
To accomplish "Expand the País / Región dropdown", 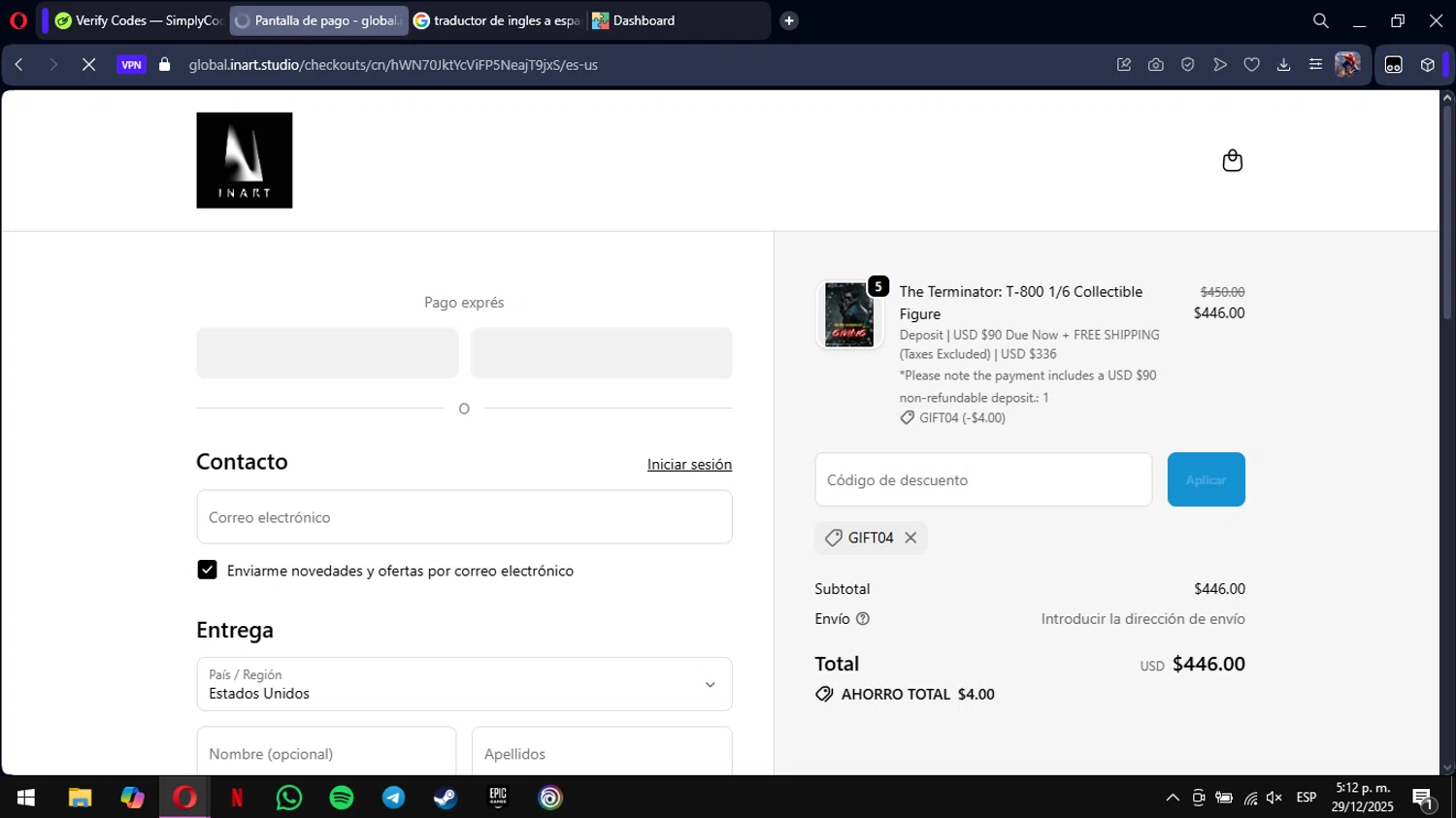I will click(x=464, y=684).
